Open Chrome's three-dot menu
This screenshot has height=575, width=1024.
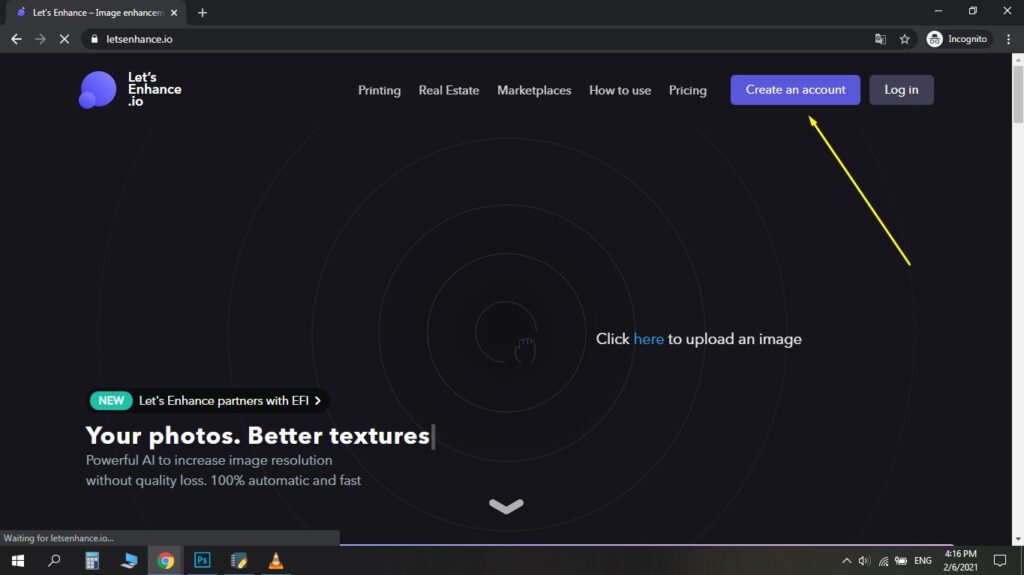click(x=1008, y=39)
